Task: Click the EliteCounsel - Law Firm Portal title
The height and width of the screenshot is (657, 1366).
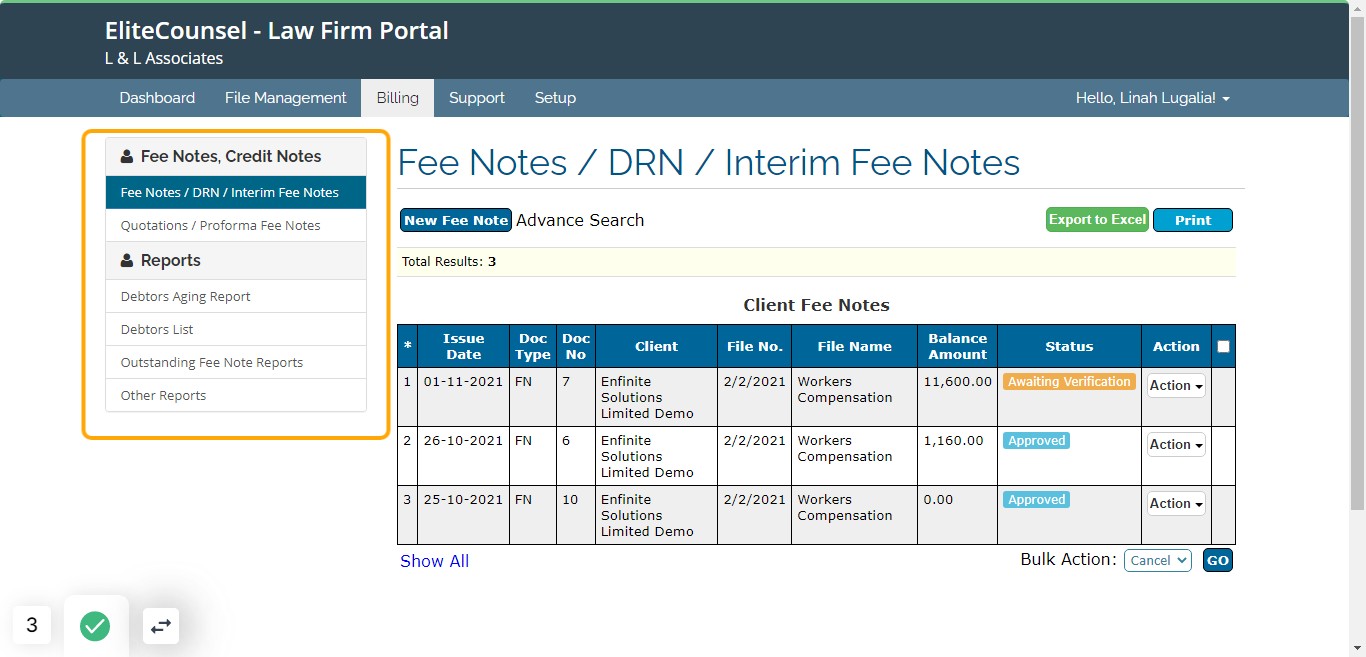Action: coord(277,31)
